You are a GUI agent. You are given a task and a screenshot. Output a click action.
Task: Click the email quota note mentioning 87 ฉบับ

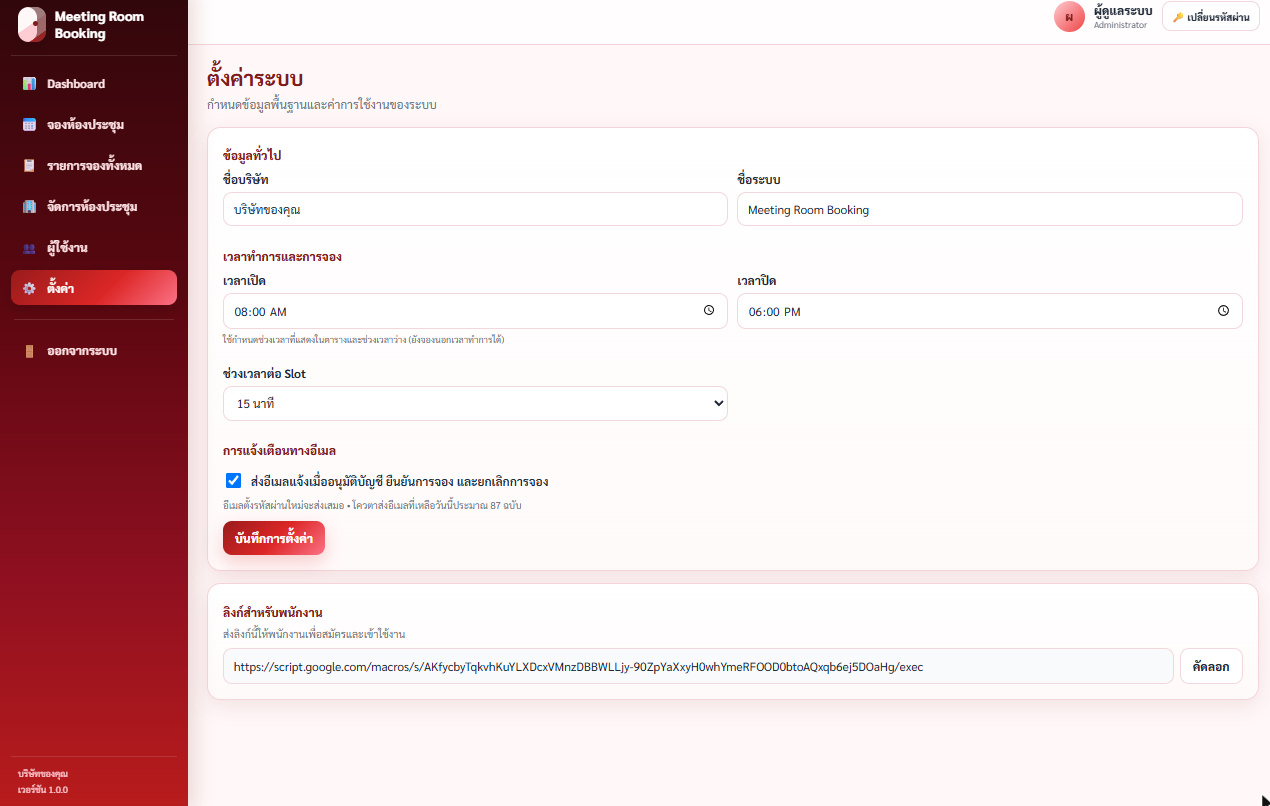[372, 506]
